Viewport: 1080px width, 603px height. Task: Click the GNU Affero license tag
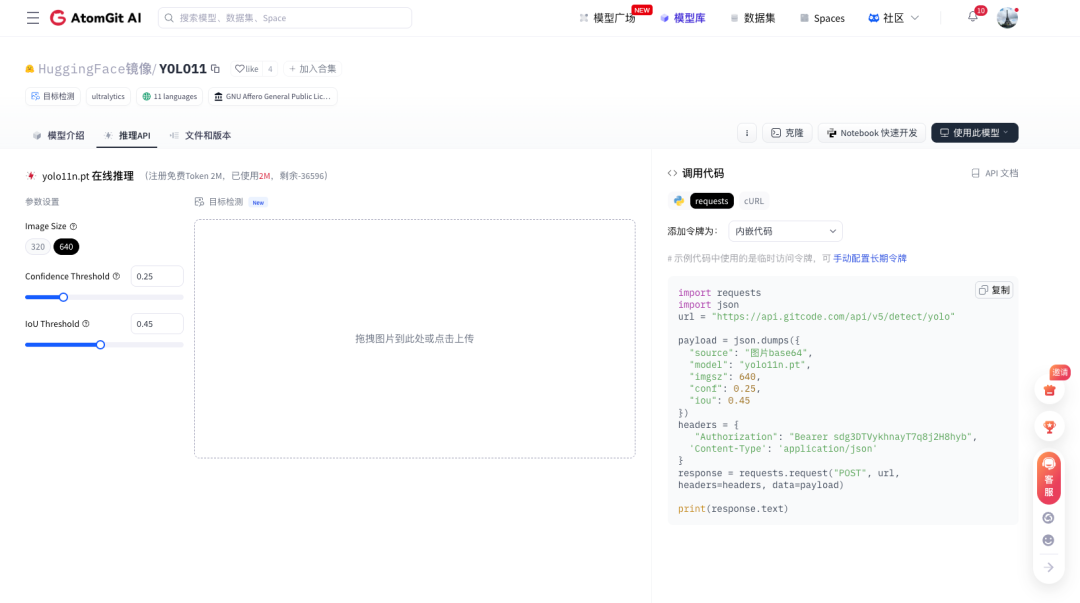pyautogui.click(x=273, y=96)
